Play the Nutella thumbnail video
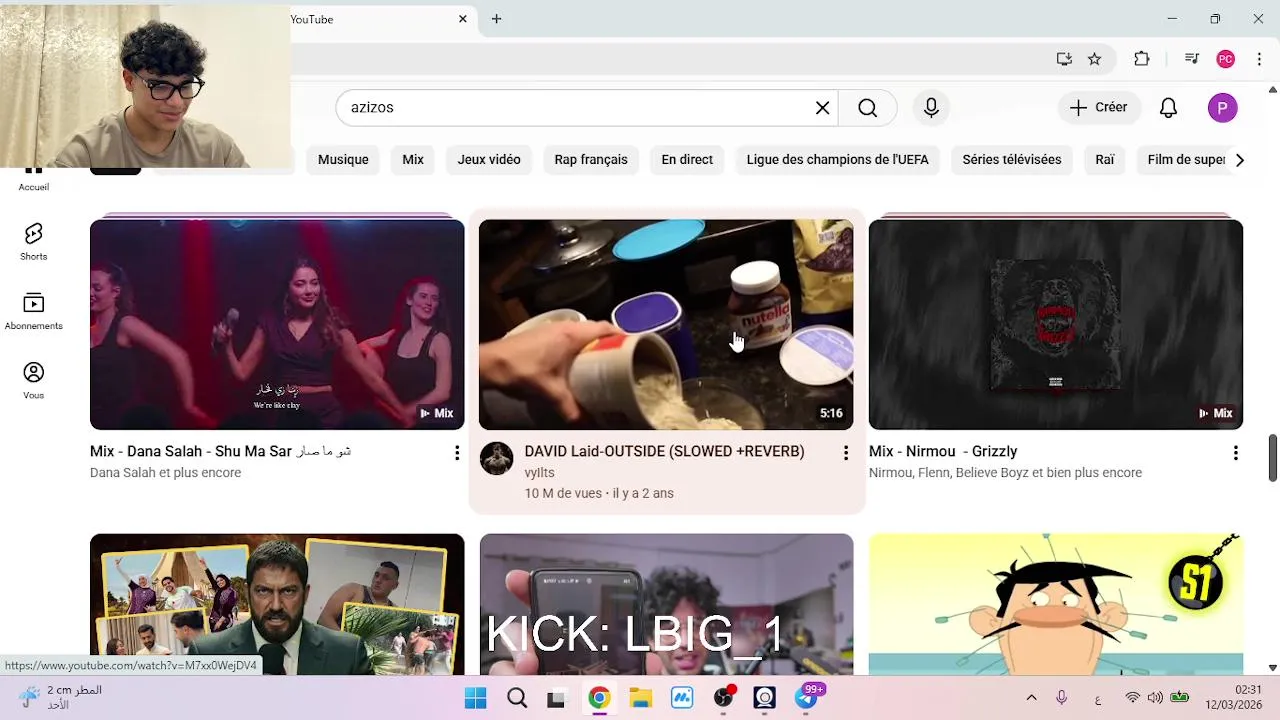The height and width of the screenshot is (720, 1280). [x=666, y=325]
